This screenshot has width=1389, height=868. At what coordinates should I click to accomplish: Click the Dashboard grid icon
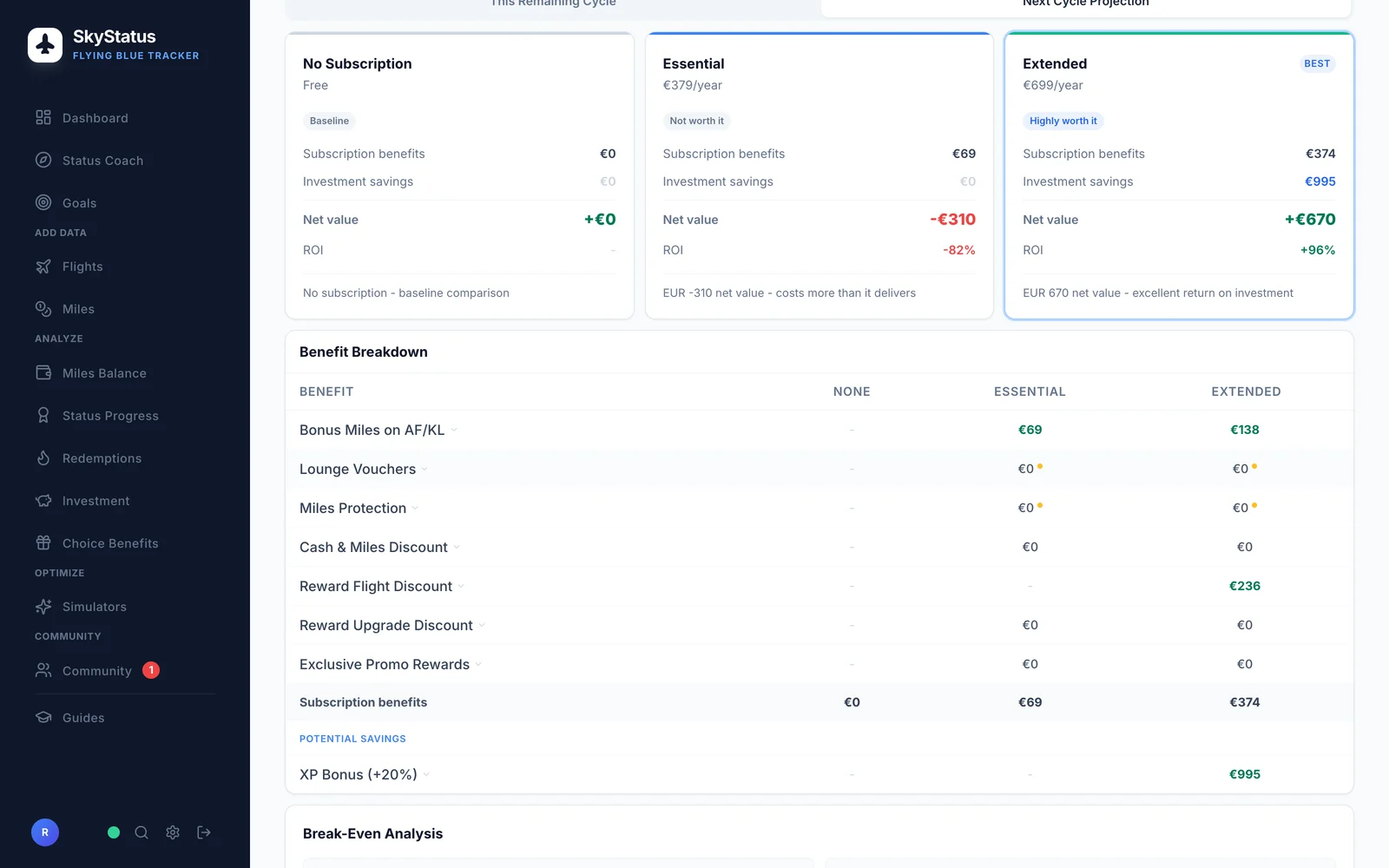pyautogui.click(x=43, y=117)
